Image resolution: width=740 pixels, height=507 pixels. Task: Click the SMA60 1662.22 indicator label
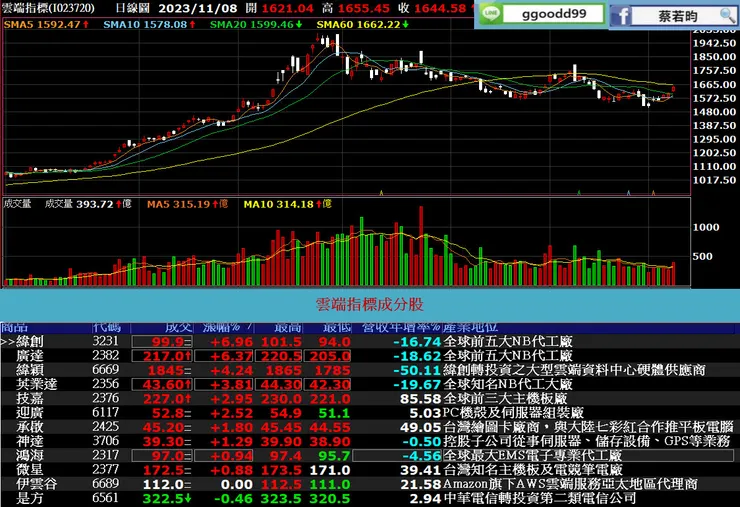click(362, 25)
